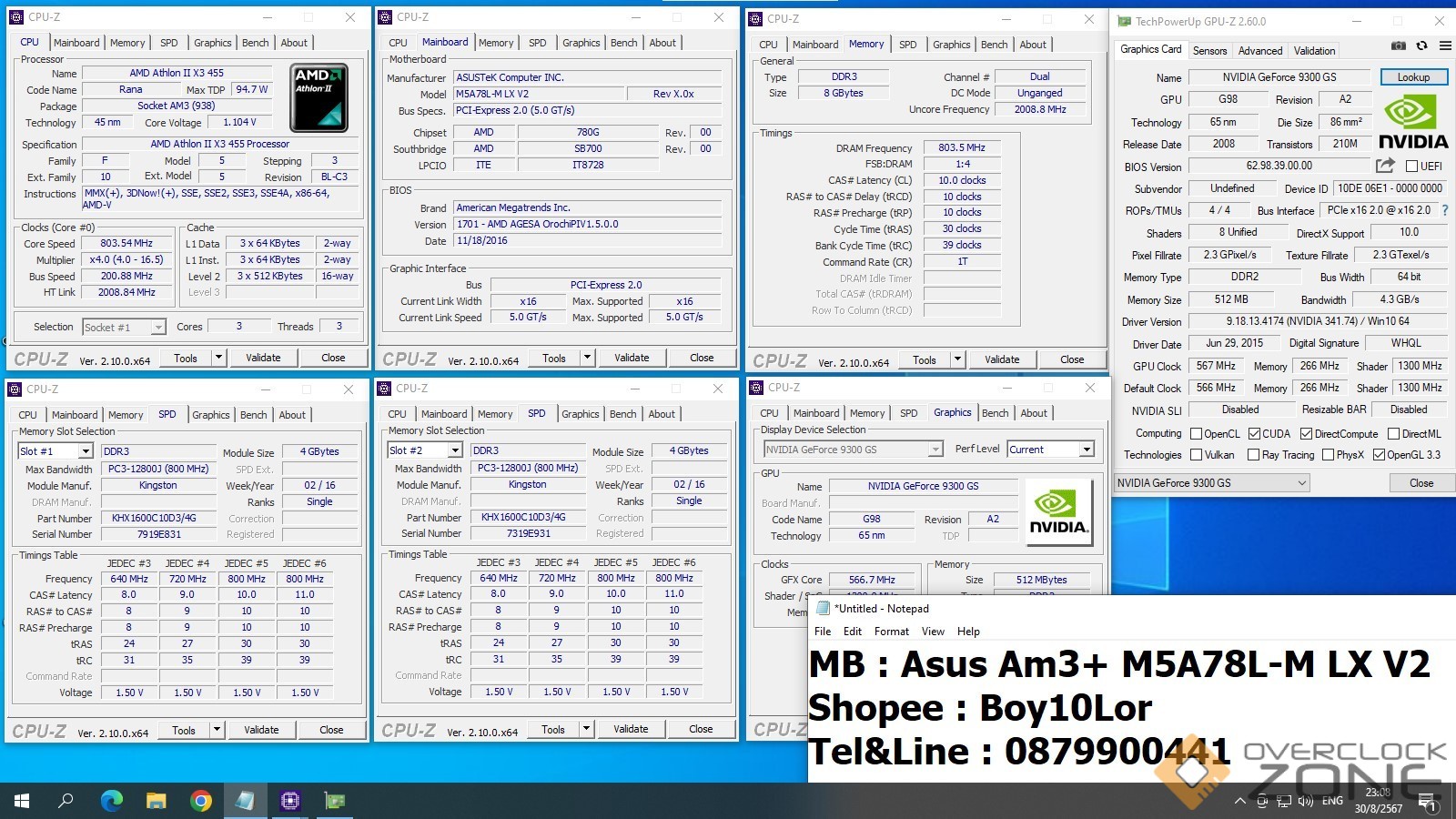Toggle the CUDA checkbox

pos(1254,434)
